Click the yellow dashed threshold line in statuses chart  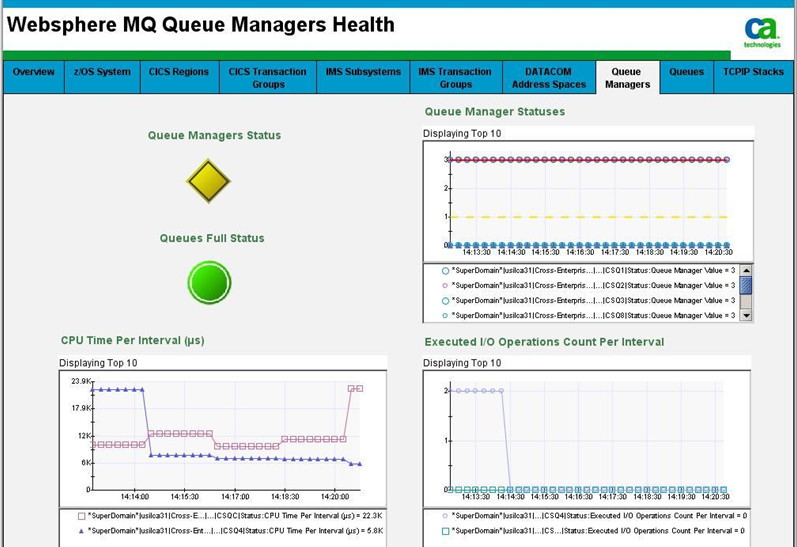click(589, 217)
